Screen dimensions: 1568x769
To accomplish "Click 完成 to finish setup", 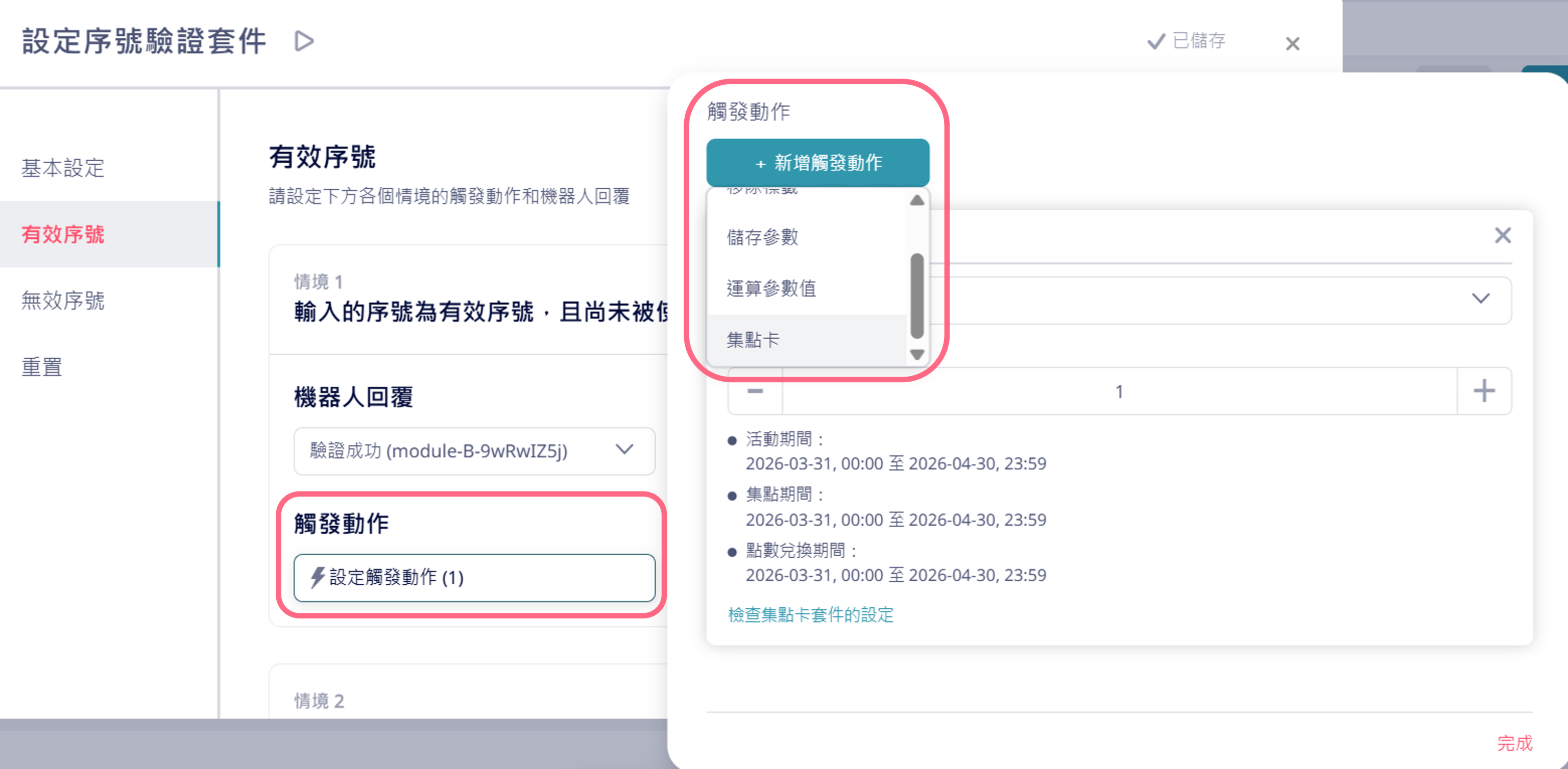I will pos(1514,743).
